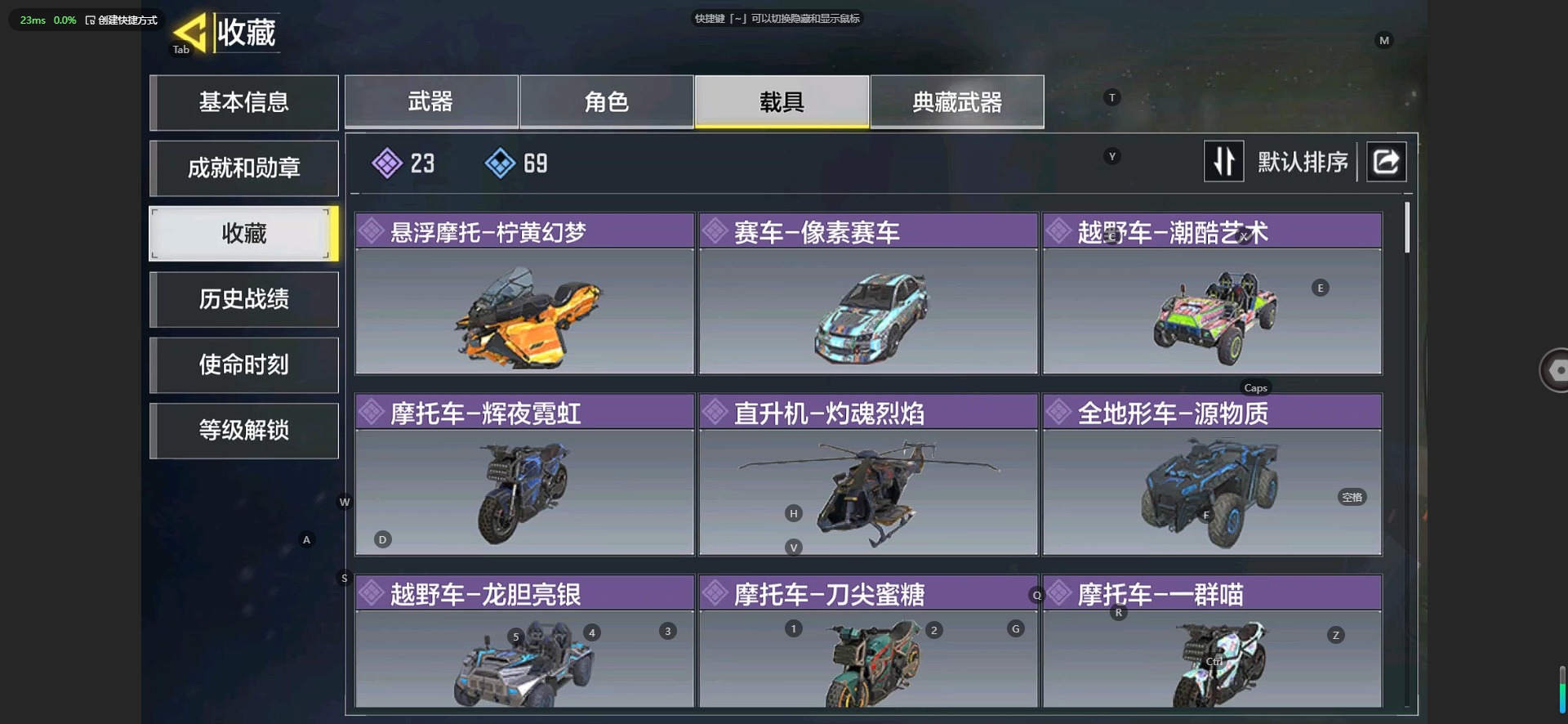Click the purple epic rarity count icon
1568x724 pixels.
click(387, 163)
